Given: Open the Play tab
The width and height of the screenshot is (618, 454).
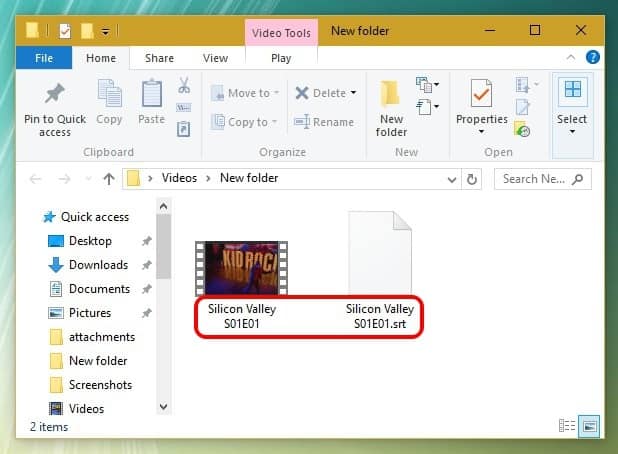Looking at the screenshot, I should (x=281, y=58).
